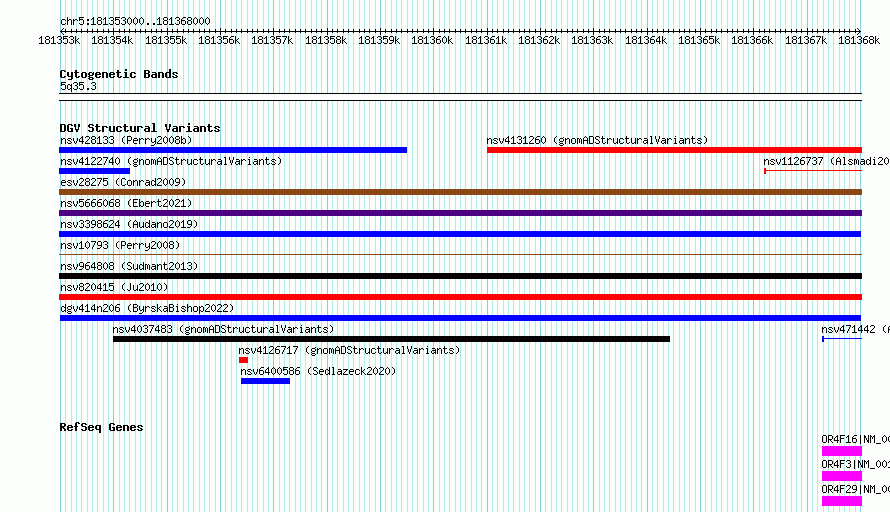Image resolution: width=890 pixels, height=512 pixels.
Task: Open the nsv4126717 (gnomADStructuralVariants) label
Action: (x=349, y=350)
